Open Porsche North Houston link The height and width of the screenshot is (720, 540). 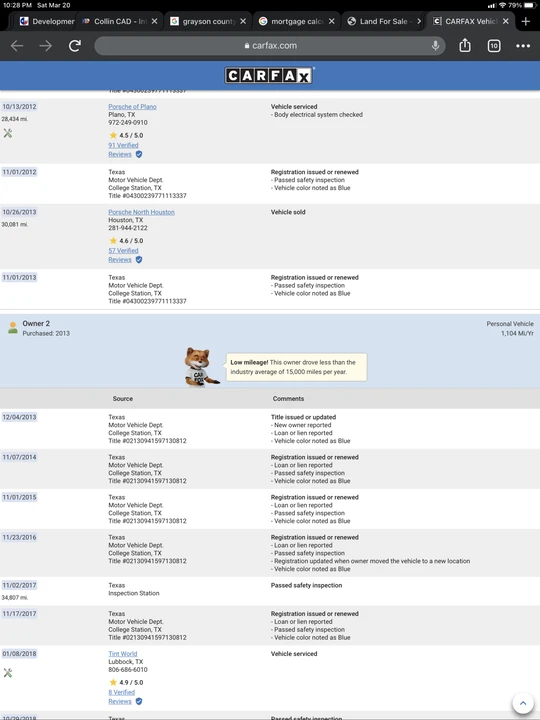click(x=141, y=212)
